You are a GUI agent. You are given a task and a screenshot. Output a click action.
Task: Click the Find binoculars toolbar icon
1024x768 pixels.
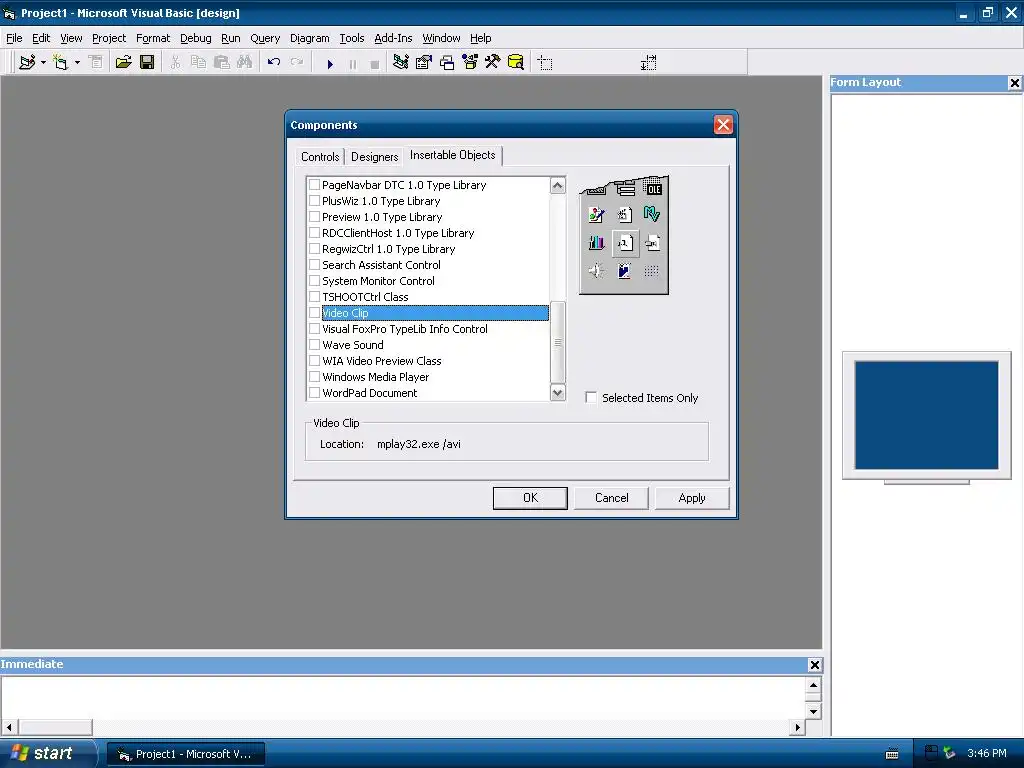(x=245, y=63)
